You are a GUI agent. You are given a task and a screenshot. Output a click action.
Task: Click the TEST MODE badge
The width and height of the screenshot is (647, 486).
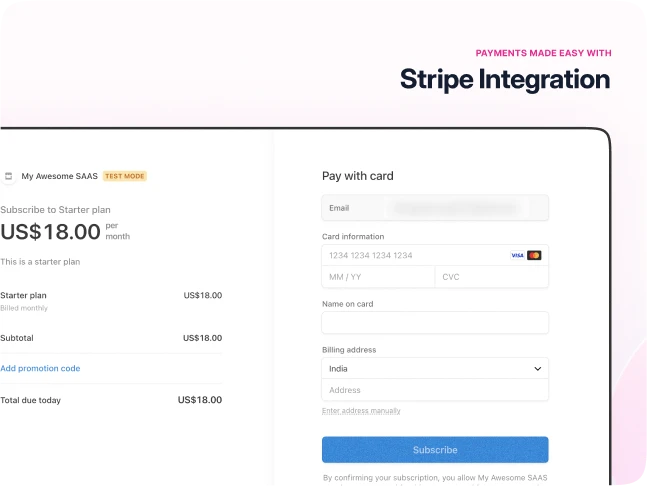(125, 176)
